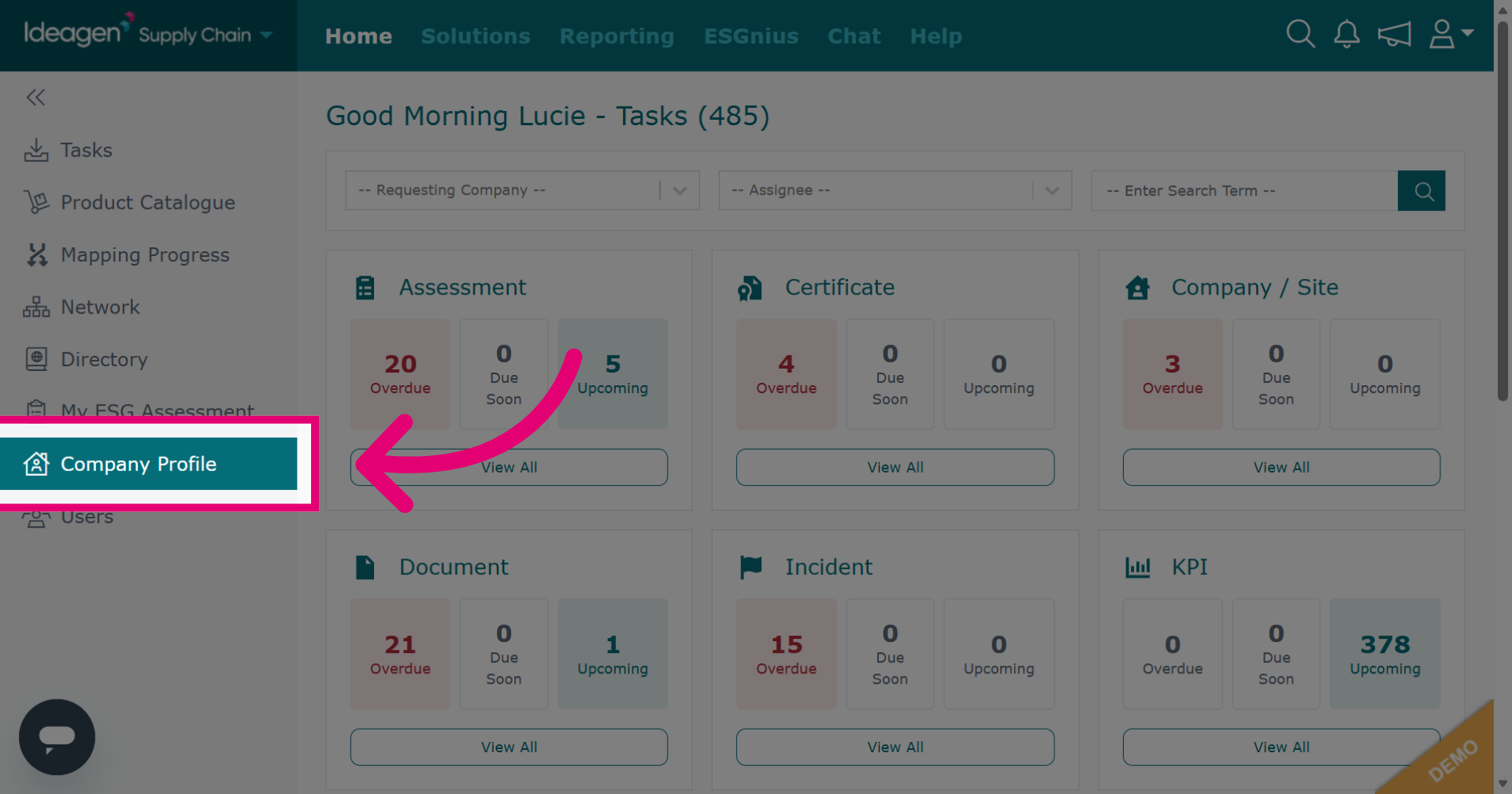1512x794 pixels.
Task: Open the Requesting Company dropdown
Action: pyautogui.click(x=522, y=191)
